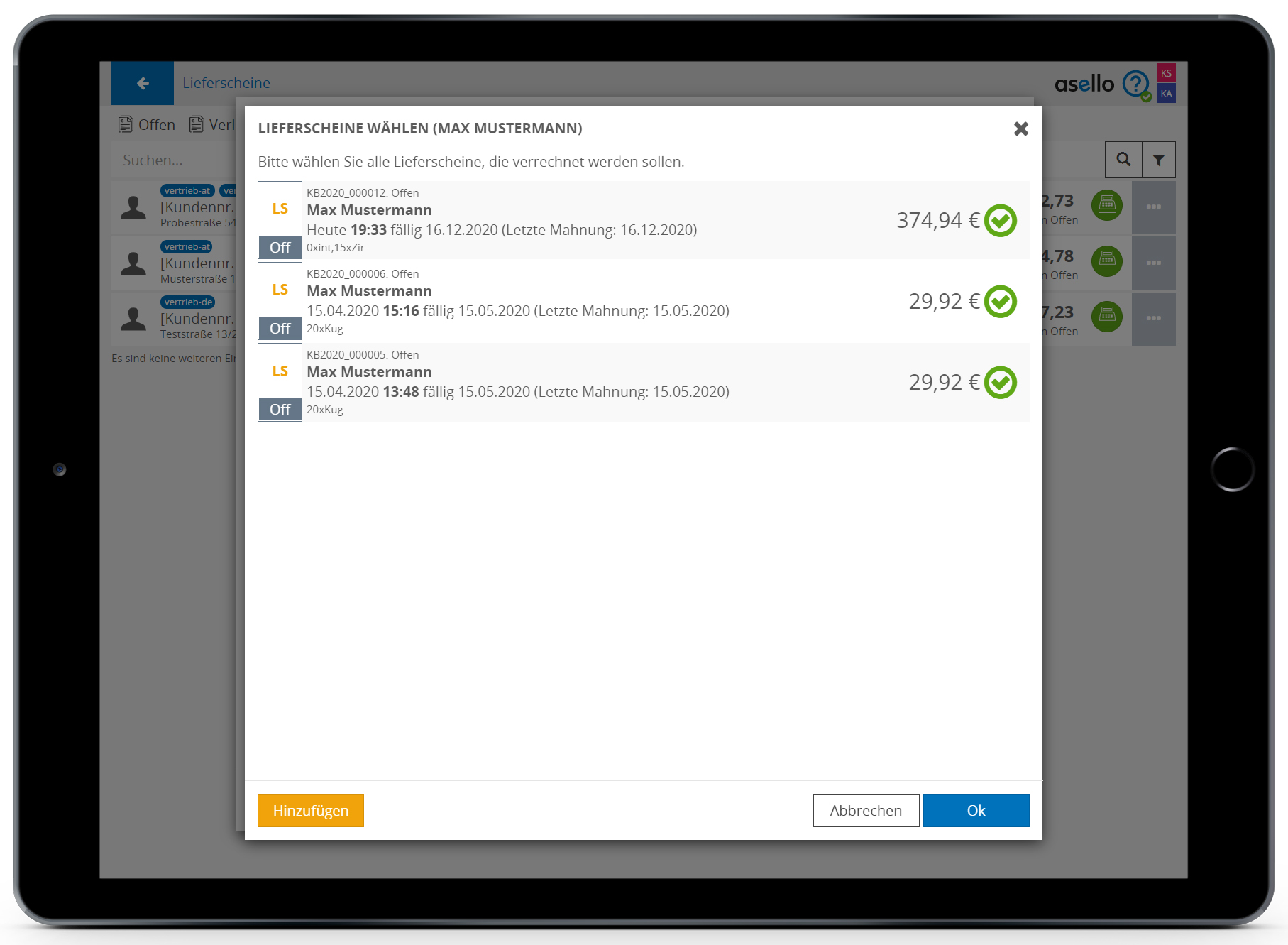Open the help question mark icon

point(1135,84)
